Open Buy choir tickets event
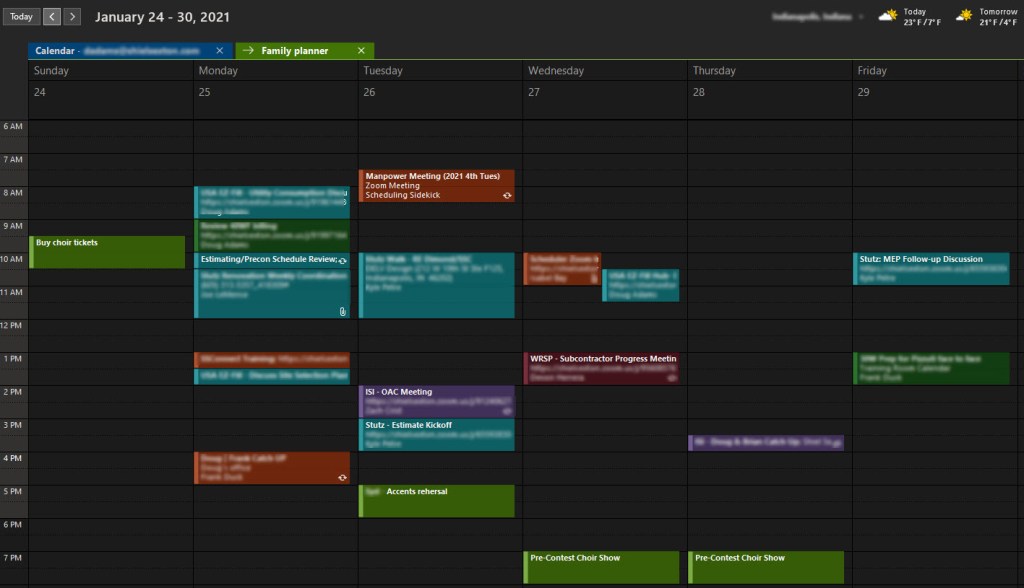The width and height of the screenshot is (1024, 588). point(108,251)
